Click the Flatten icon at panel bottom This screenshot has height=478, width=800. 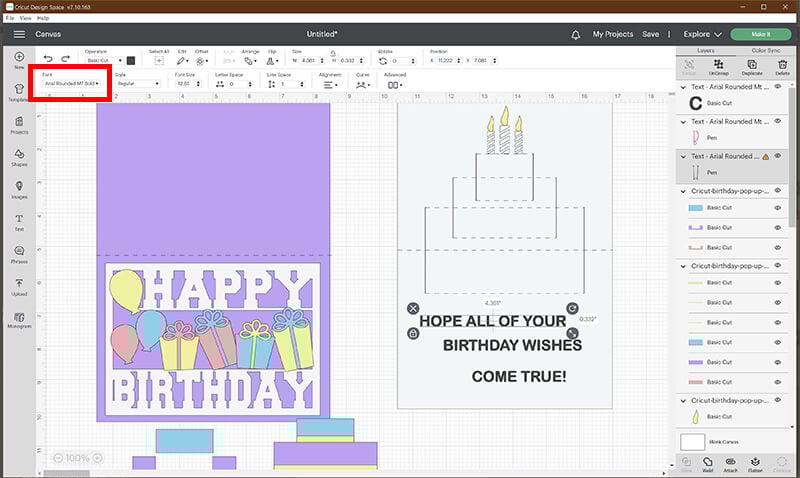[x=755, y=462]
